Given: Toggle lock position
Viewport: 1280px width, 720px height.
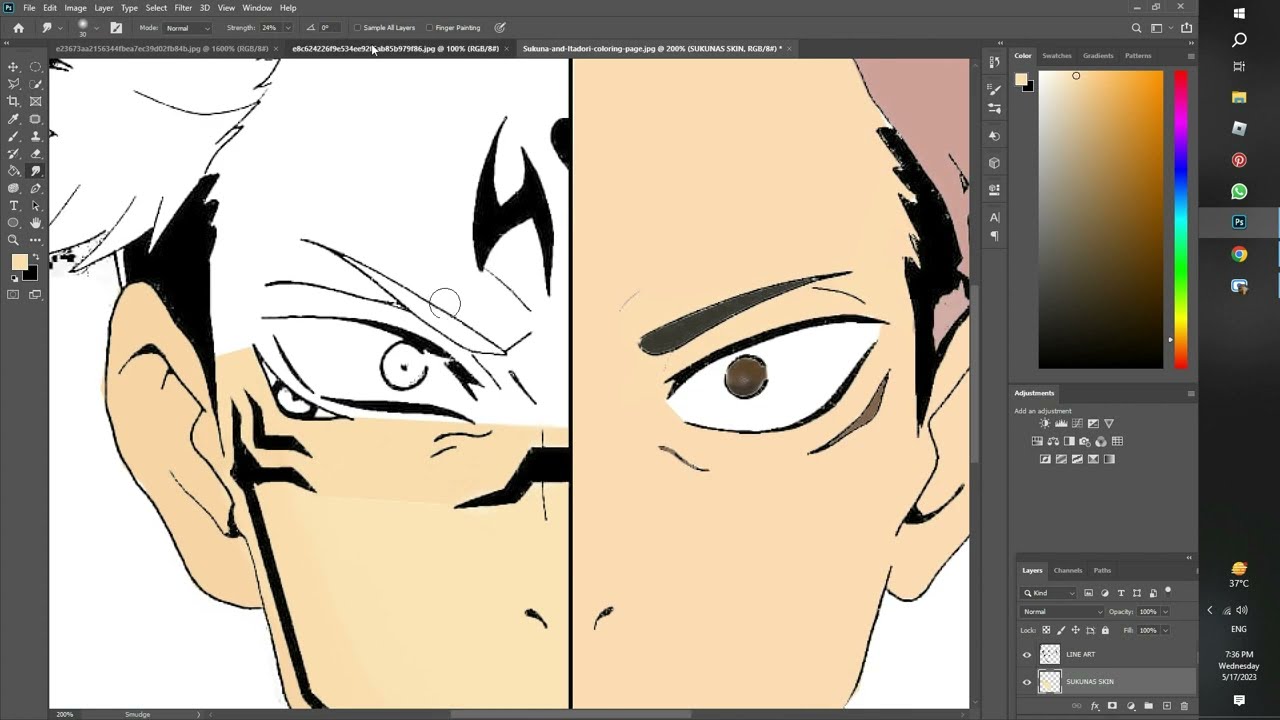Looking at the screenshot, I should pyautogui.click(x=1076, y=630).
